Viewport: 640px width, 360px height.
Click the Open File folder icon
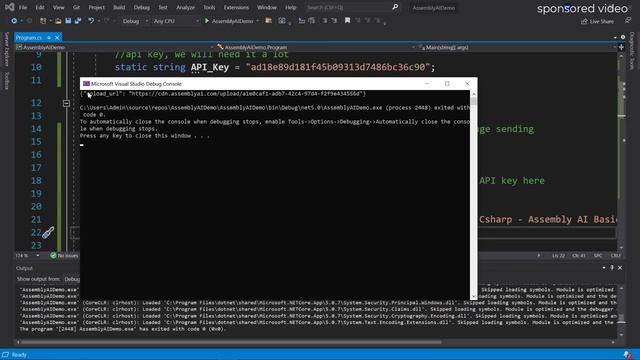58,21
